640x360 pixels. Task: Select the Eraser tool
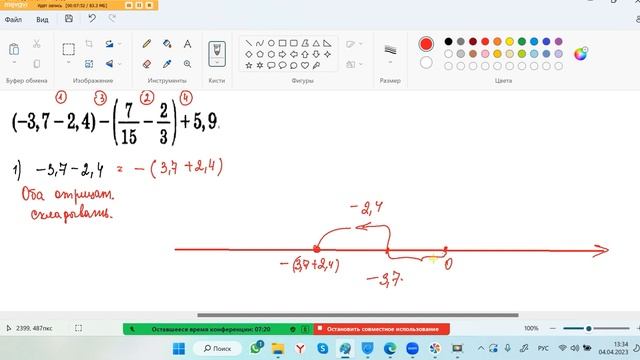147,64
